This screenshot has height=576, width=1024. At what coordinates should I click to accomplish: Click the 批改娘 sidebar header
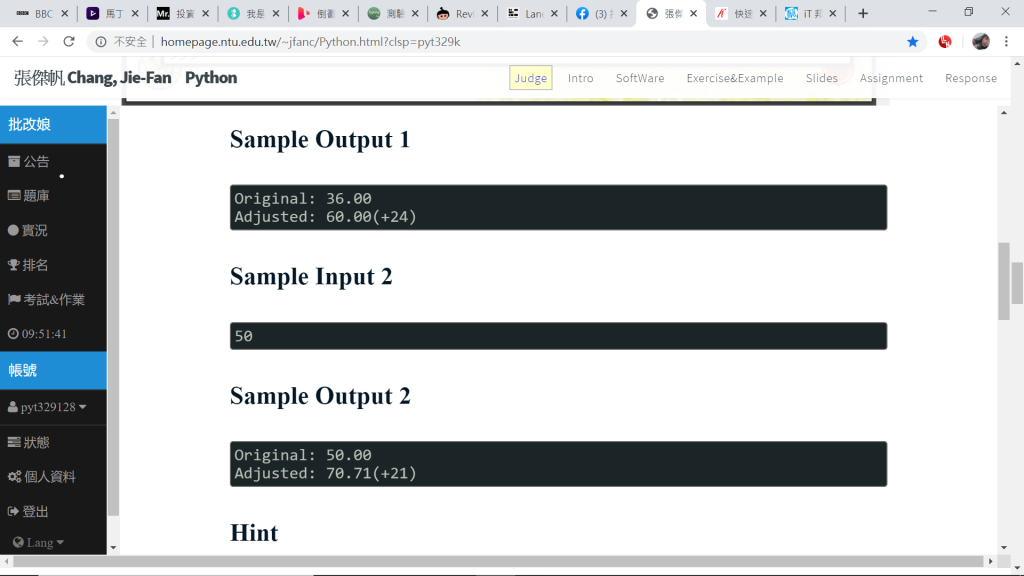pos(53,124)
